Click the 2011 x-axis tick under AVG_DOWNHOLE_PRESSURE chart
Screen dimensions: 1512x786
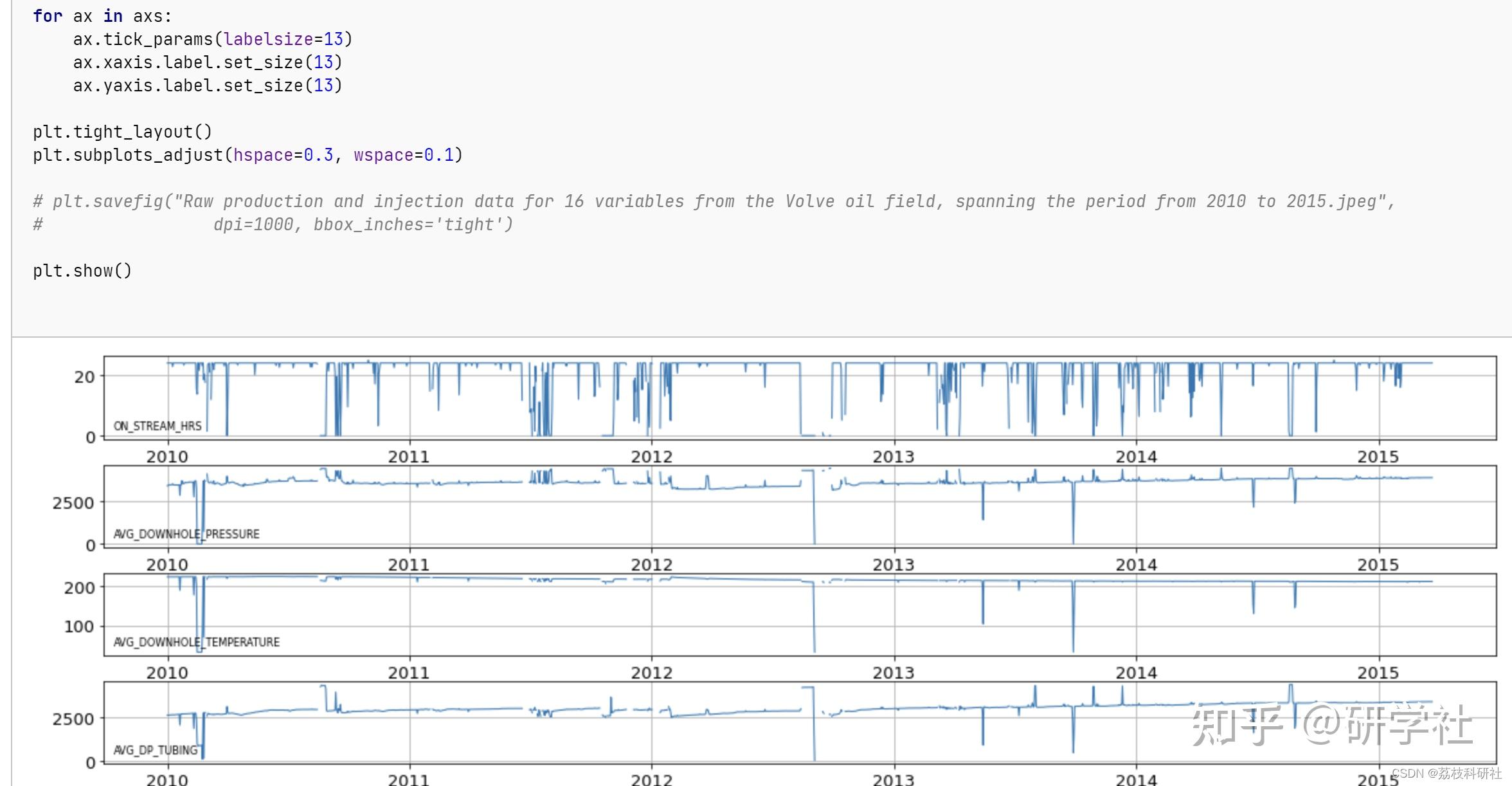409,565
